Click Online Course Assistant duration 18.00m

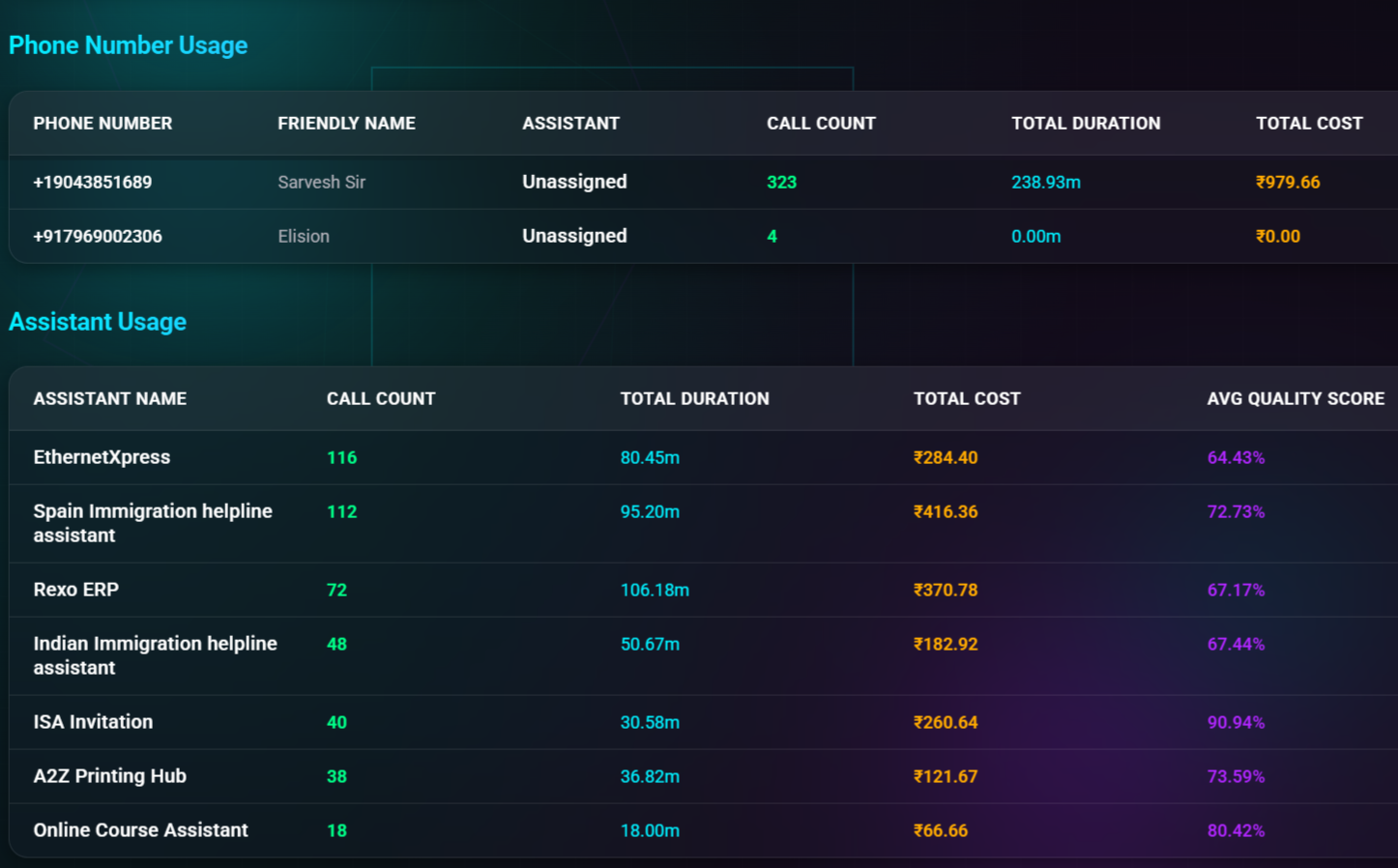pyautogui.click(x=650, y=830)
